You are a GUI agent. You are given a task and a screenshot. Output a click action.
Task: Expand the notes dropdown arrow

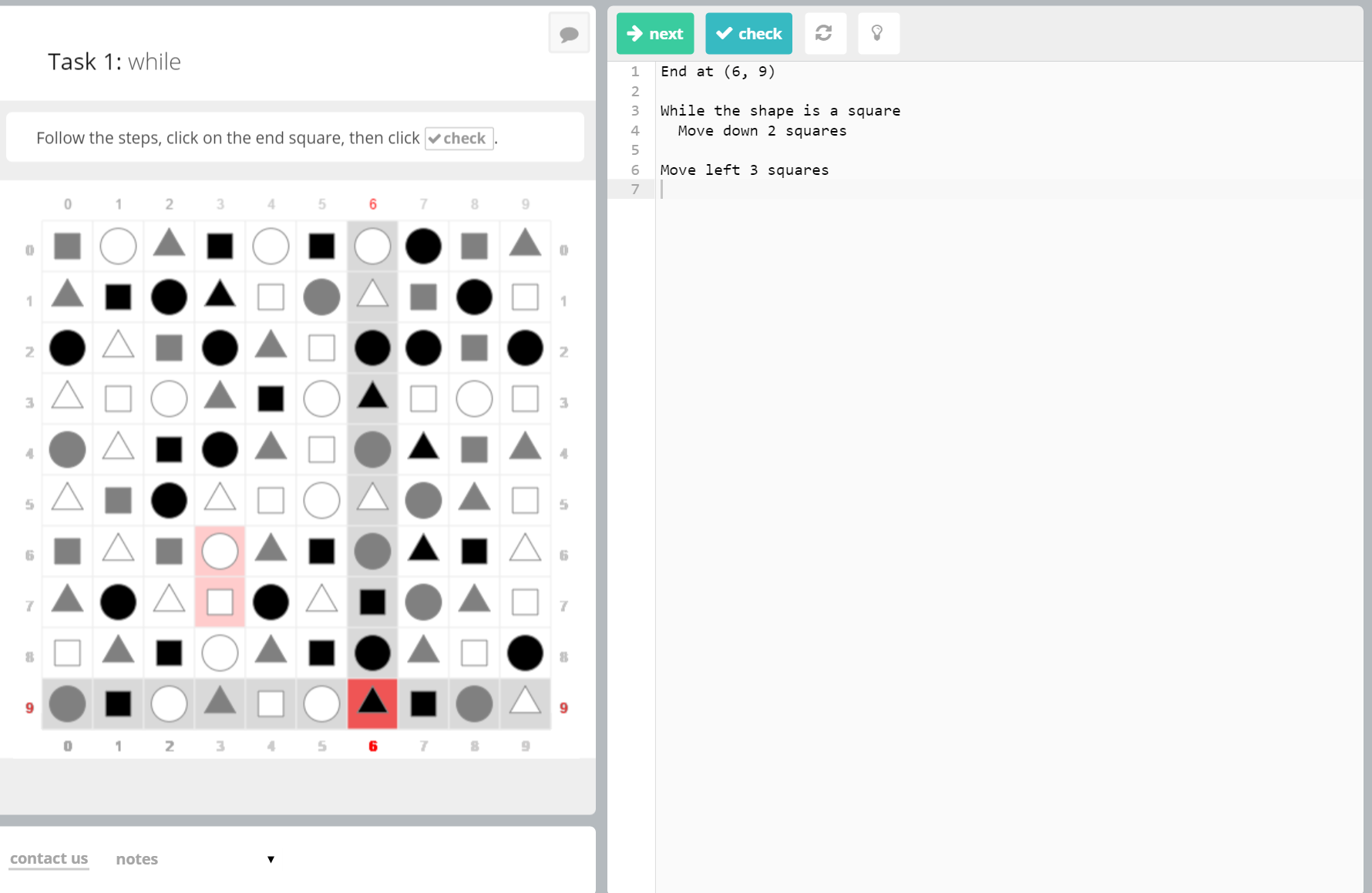pyautogui.click(x=271, y=859)
